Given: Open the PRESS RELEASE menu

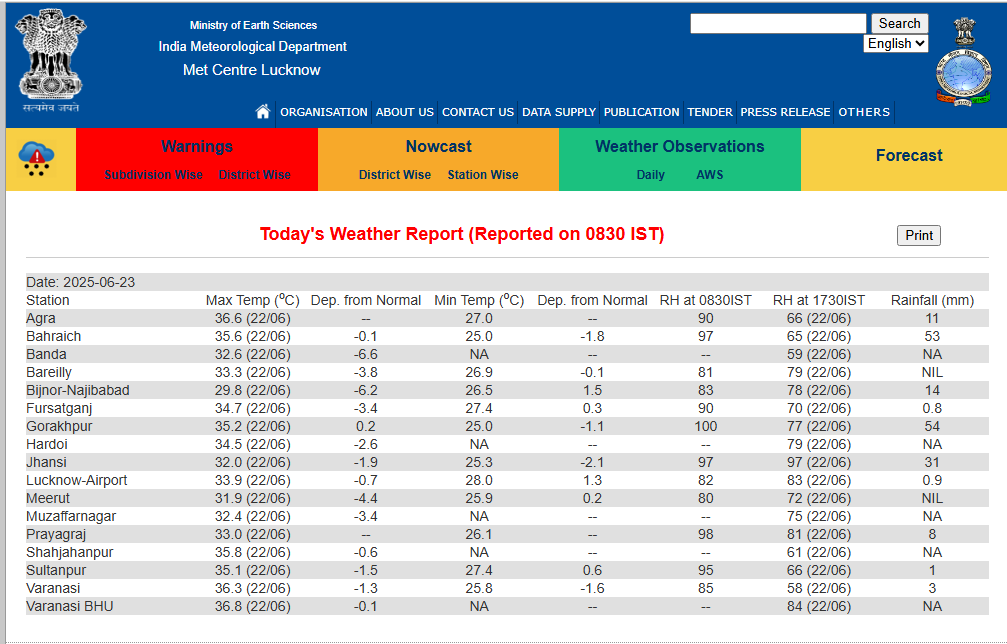Looking at the screenshot, I should (785, 112).
